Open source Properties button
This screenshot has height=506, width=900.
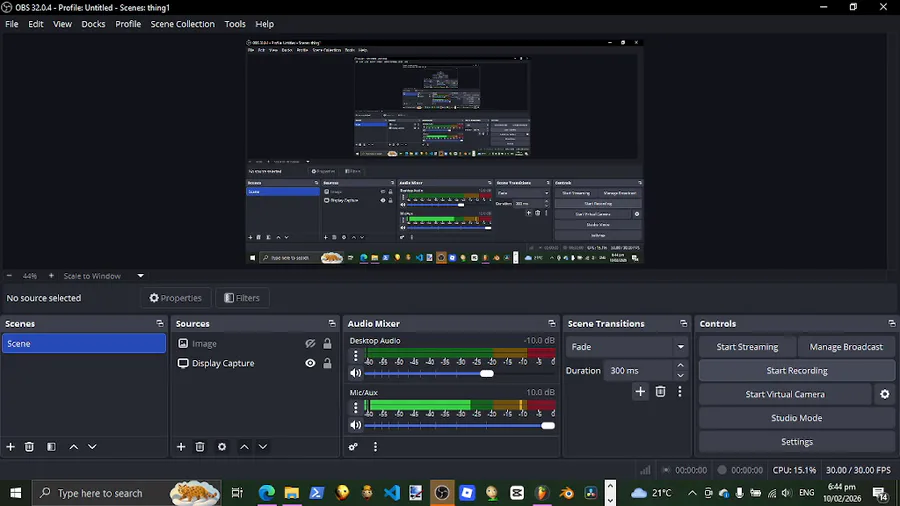click(x=176, y=298)
